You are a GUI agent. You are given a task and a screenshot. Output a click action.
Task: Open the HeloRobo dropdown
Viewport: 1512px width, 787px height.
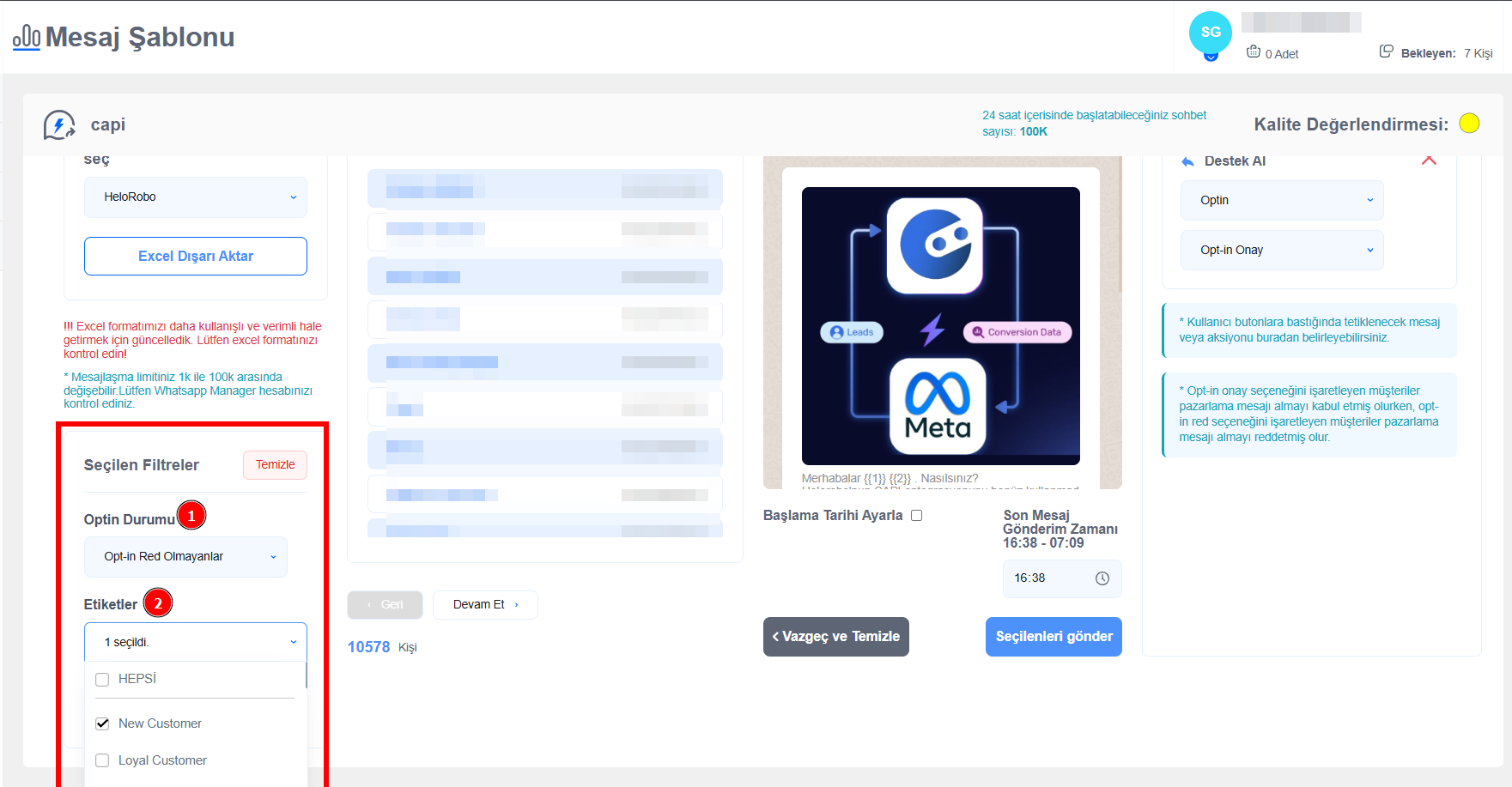coord(195,197)
